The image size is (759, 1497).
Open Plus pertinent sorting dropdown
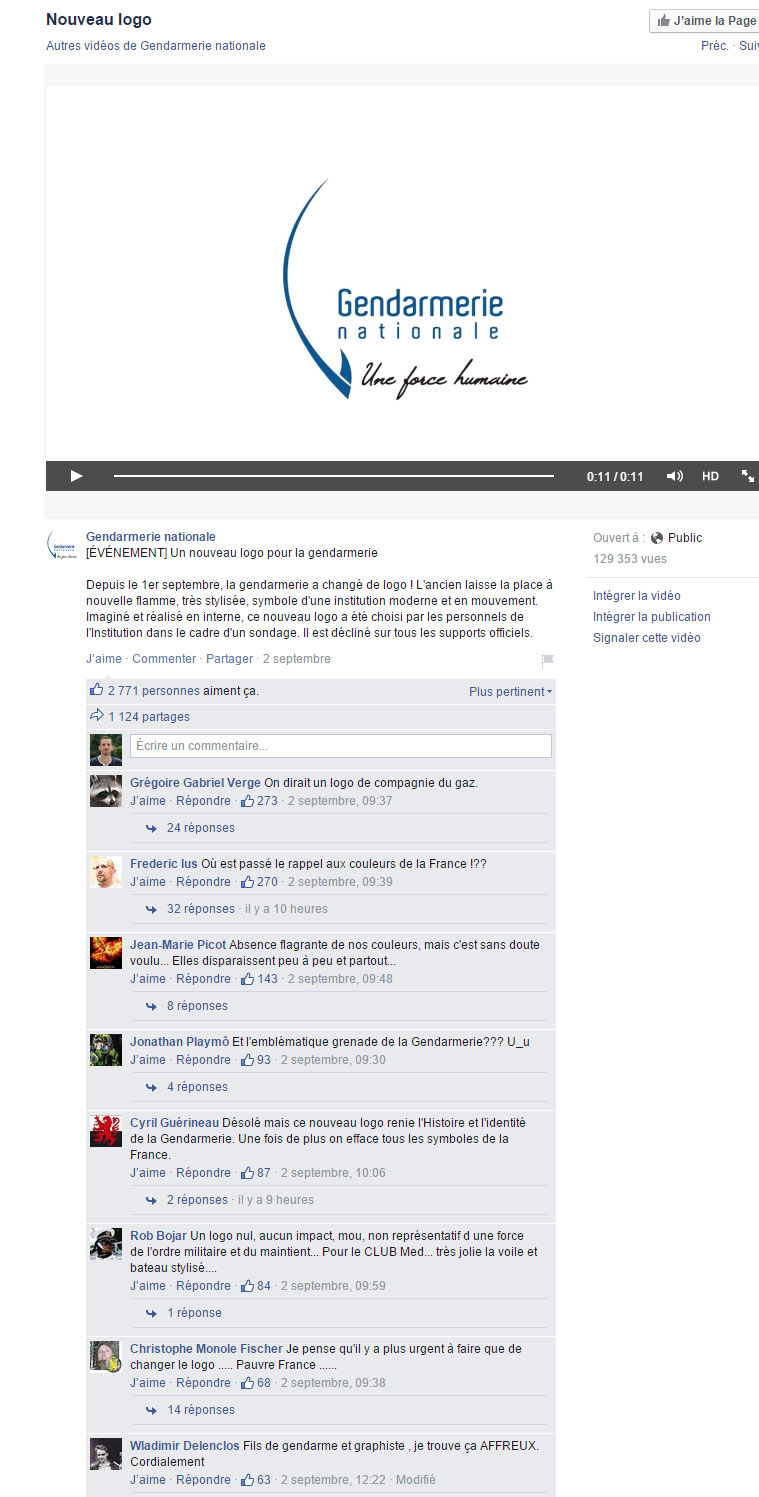pyautogui.click(x=510, y=692)
